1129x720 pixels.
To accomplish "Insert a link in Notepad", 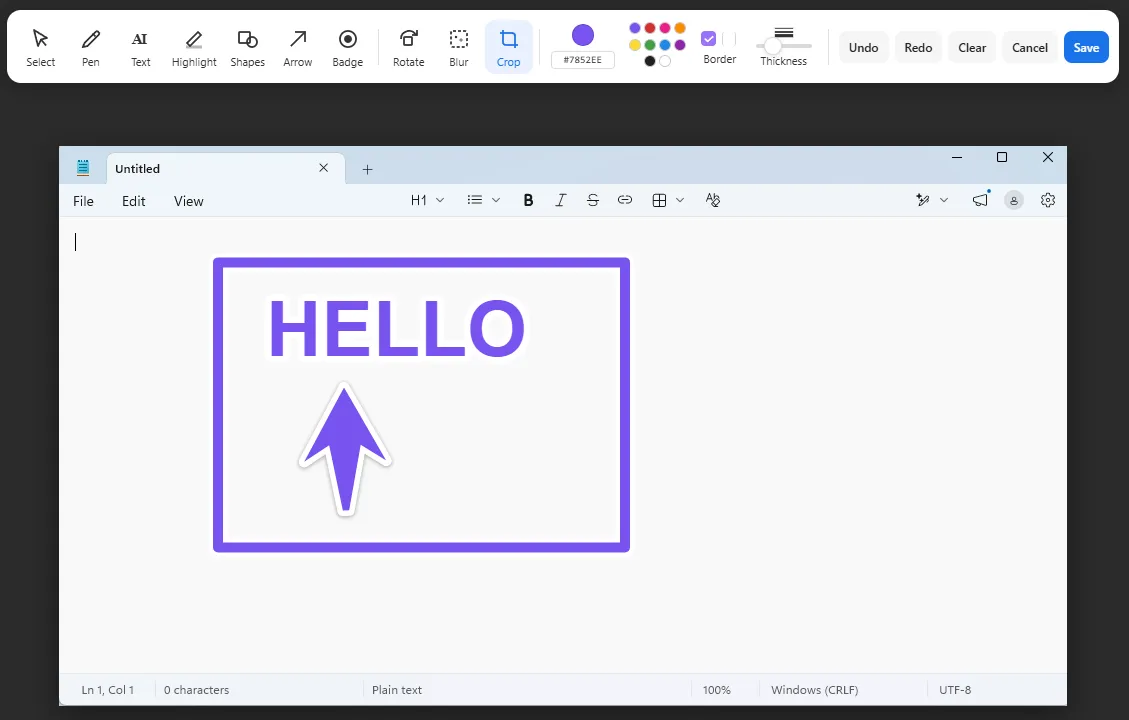I will pos(625,200).
